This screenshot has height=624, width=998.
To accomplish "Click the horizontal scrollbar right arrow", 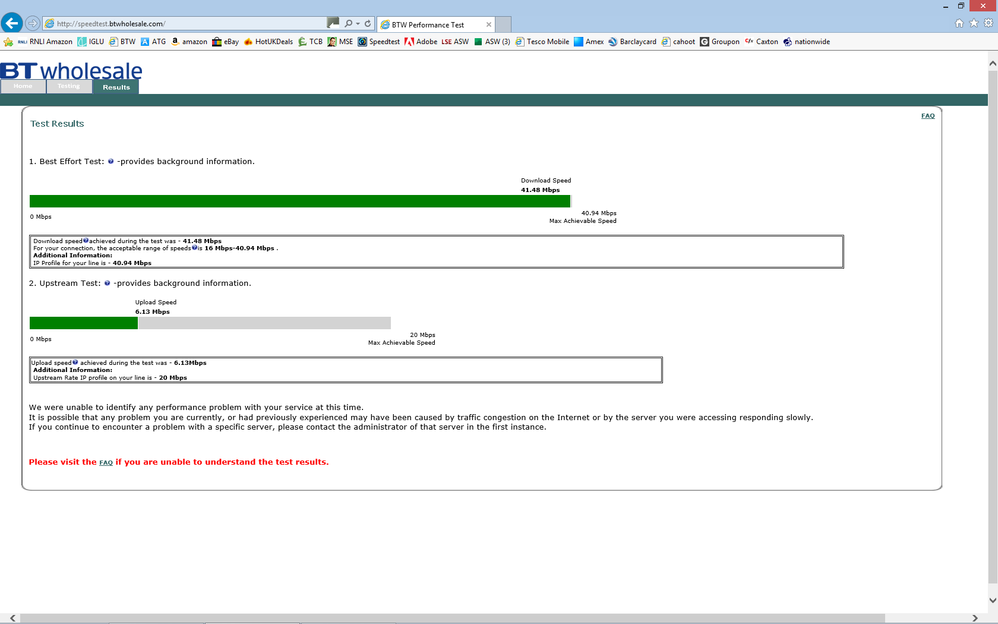I will pyautogui.click(x=974, y=618).
